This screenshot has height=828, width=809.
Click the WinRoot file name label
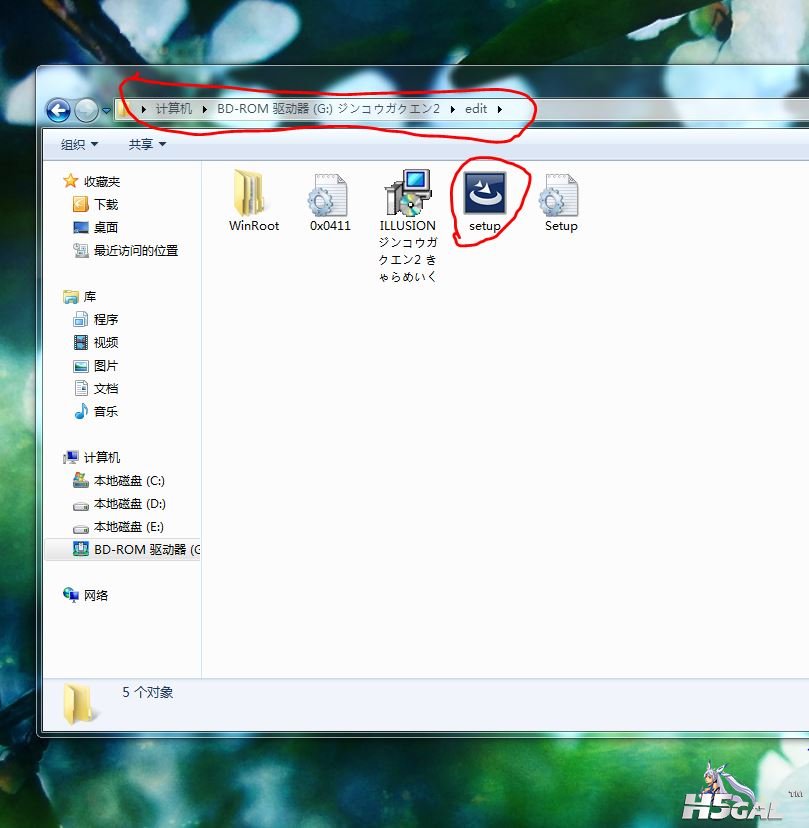(253, 225)
